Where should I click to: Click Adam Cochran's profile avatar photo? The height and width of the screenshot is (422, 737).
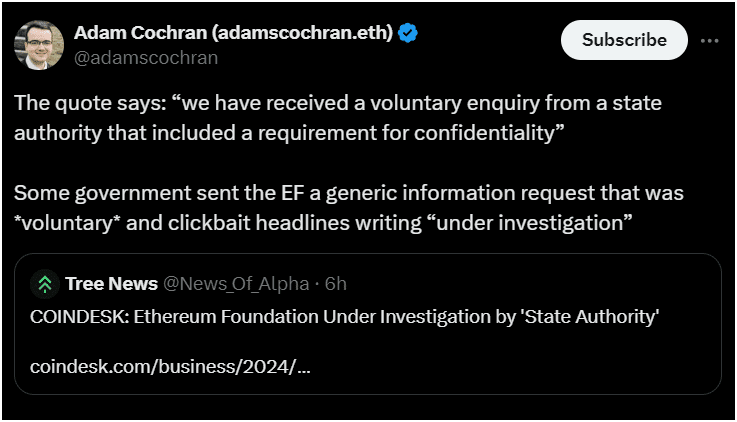(39, 43)
